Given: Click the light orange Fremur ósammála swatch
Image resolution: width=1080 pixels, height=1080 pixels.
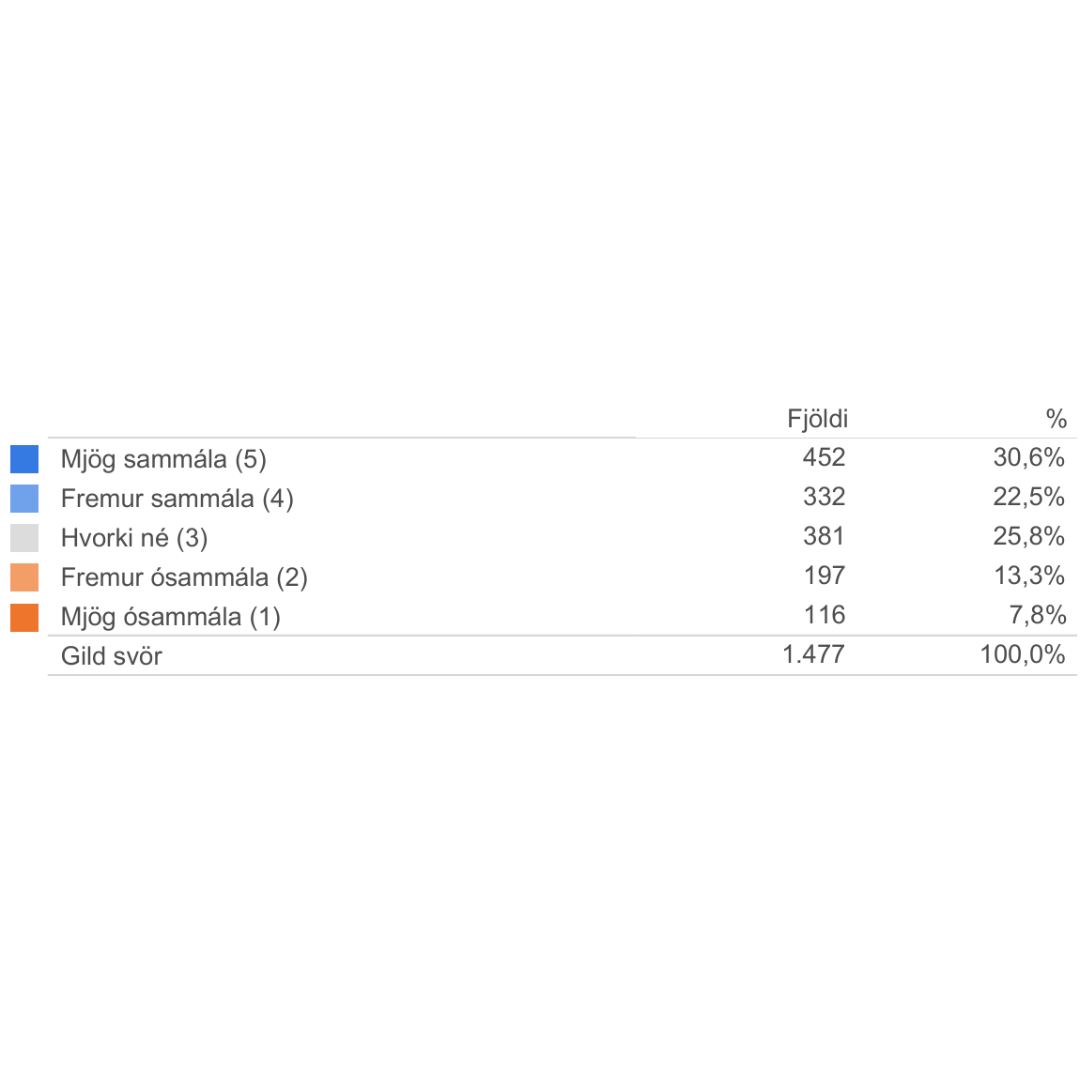Looking at the screenshot, I should click(x=24, y=578).
